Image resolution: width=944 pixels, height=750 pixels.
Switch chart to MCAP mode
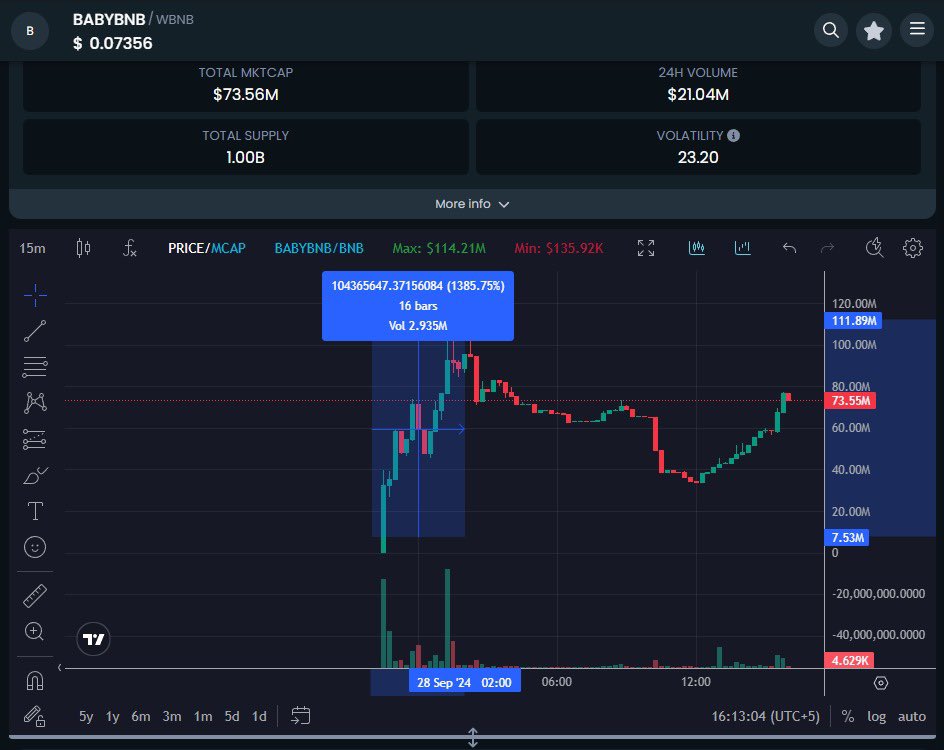pyautogui.click(x=228, y=248)
